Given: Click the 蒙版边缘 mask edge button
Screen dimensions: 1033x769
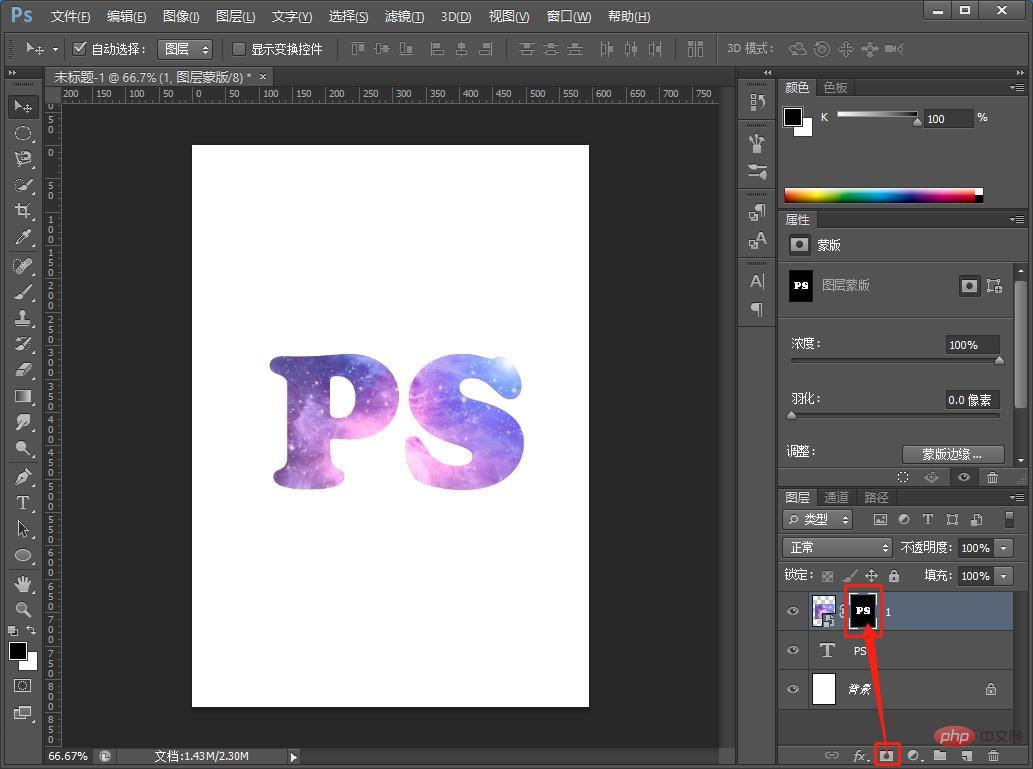Looking at the screenshot, I should [x=953, y=454].
